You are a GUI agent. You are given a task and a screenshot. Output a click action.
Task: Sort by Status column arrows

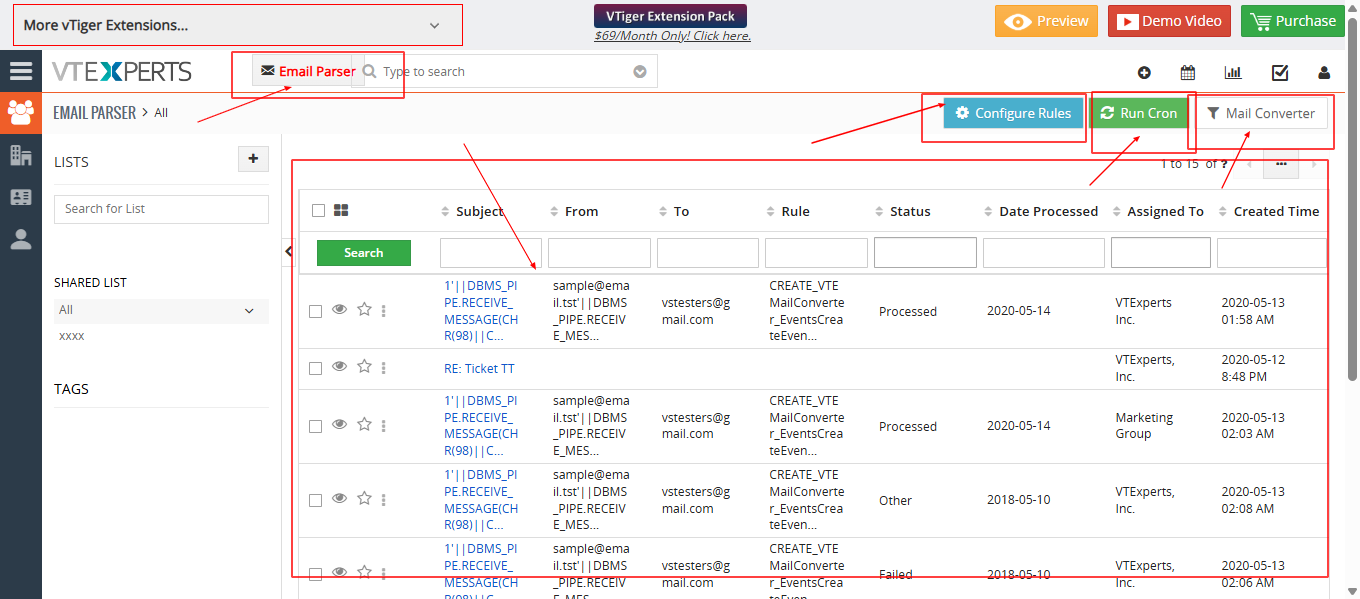880,211
